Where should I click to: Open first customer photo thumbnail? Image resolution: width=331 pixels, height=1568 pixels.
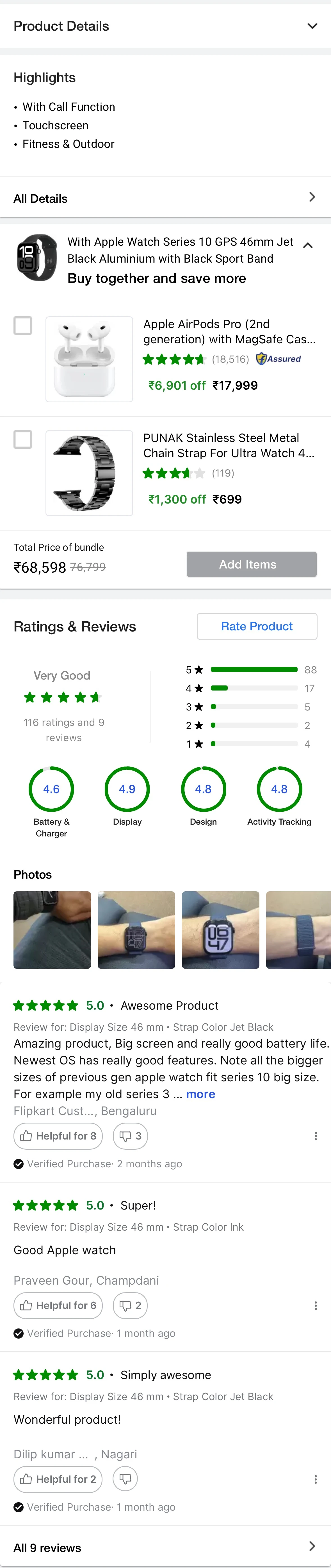(52, 929)
